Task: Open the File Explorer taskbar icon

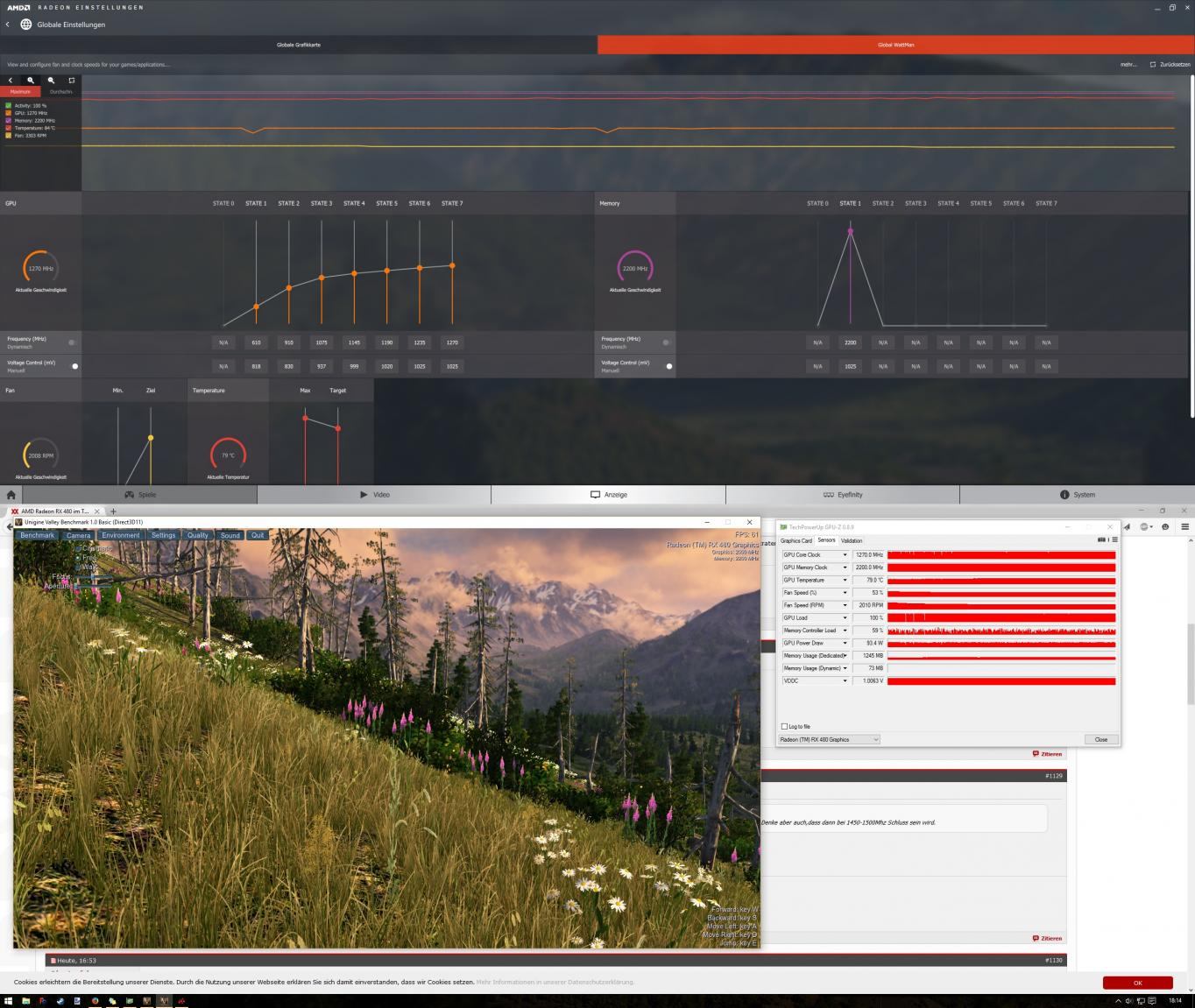Action: (x=26, y=1001)
